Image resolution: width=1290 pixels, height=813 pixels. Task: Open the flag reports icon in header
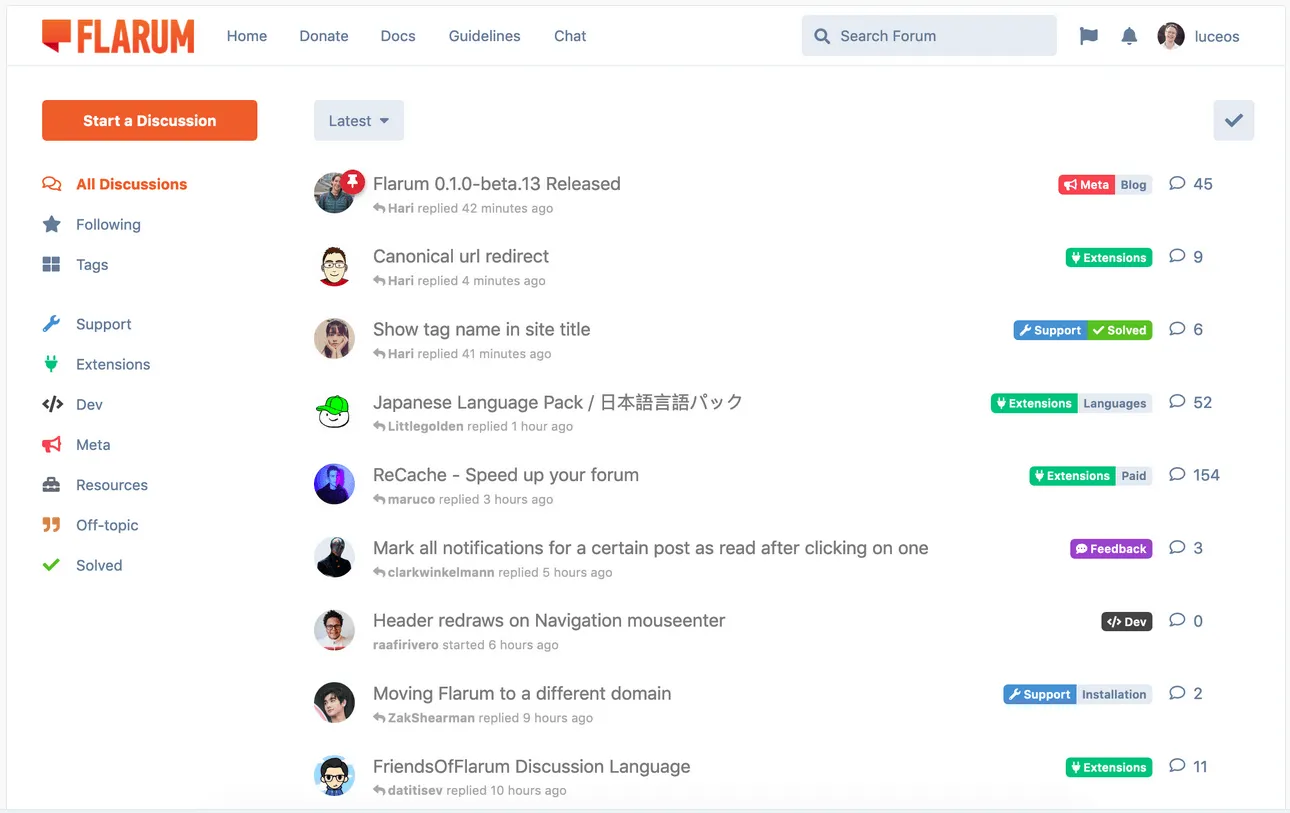point(1089,36)
